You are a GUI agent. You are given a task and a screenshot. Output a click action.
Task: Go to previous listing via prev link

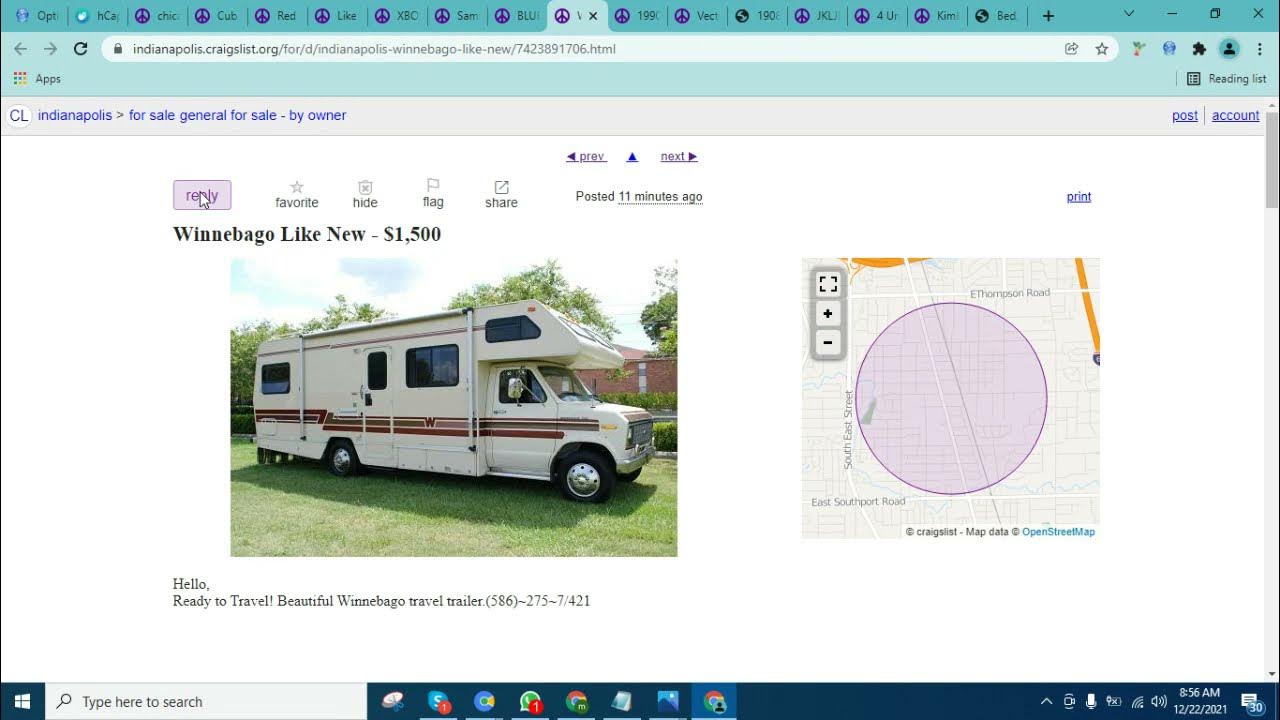pos(586,156)
